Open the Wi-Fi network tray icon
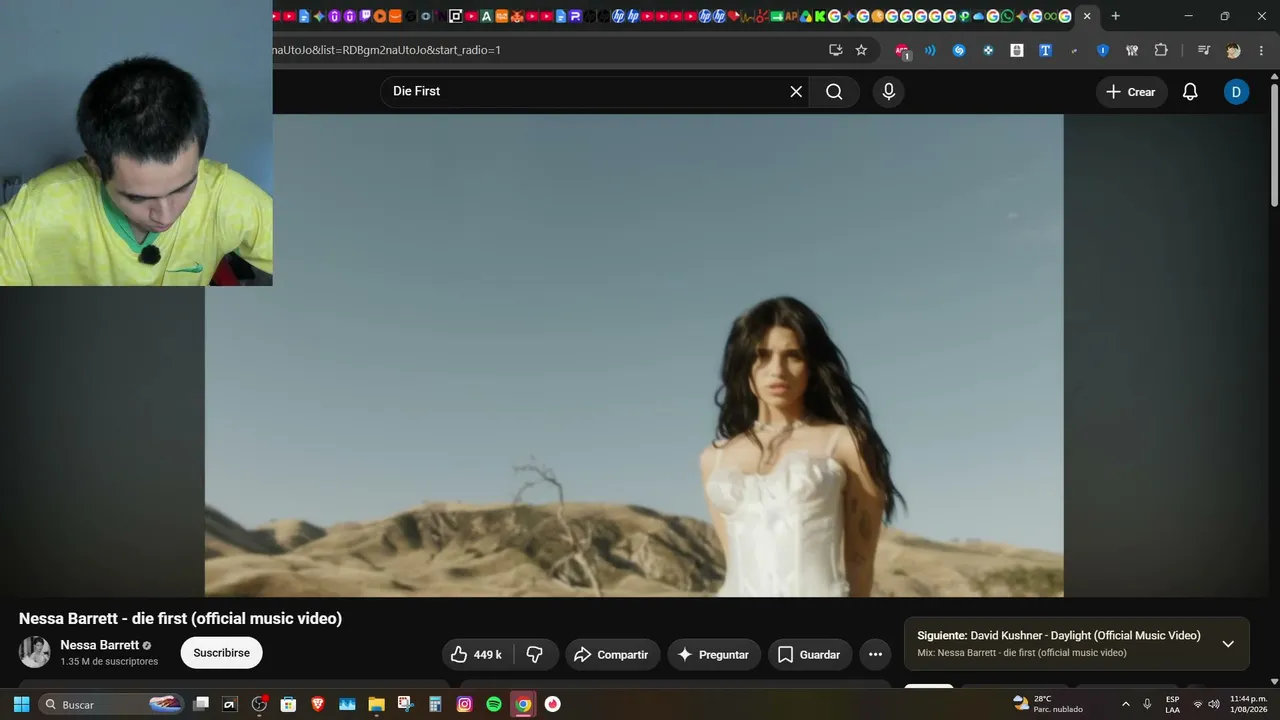The image size is (1280, 720). click(1198, 704)
